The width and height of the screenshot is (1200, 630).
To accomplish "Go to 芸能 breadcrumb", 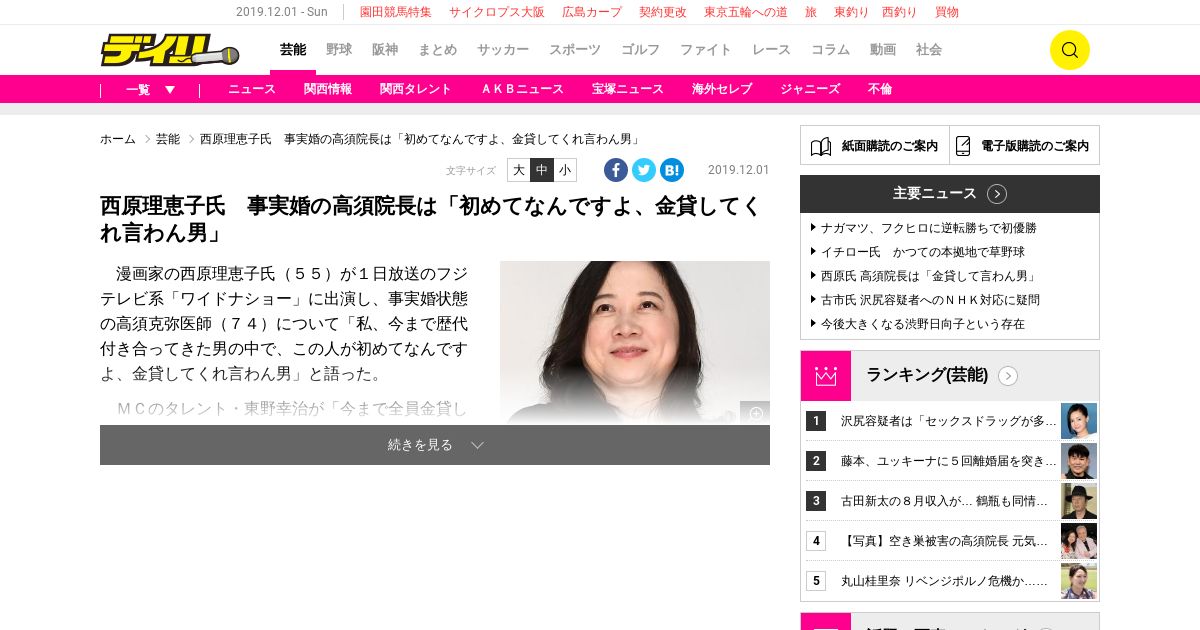I will pos(168,139).
